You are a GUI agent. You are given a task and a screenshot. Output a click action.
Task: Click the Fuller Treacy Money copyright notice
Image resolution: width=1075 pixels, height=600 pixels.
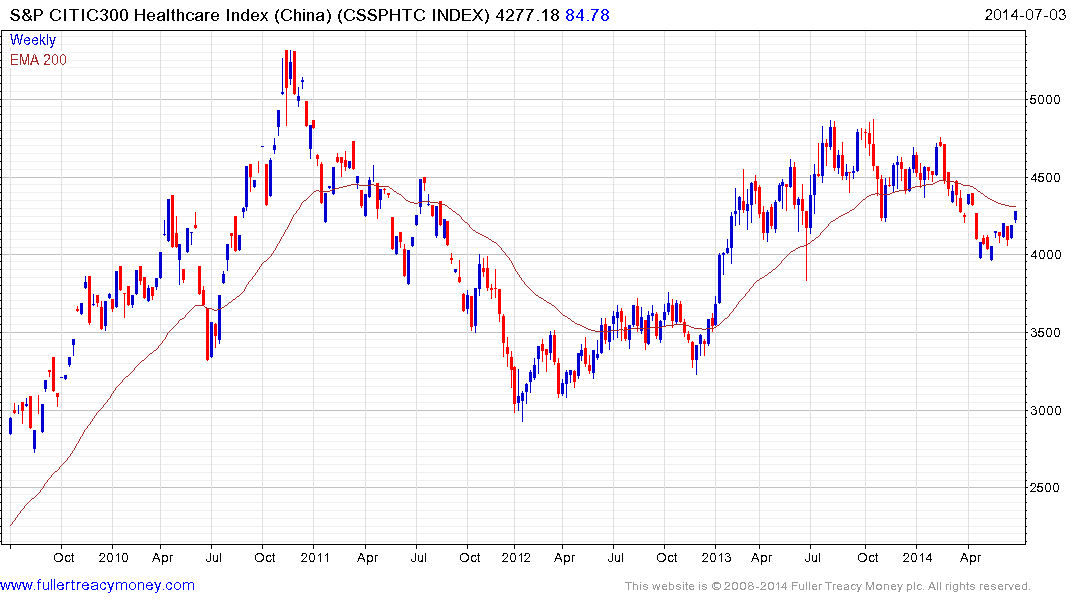[827, 586]
